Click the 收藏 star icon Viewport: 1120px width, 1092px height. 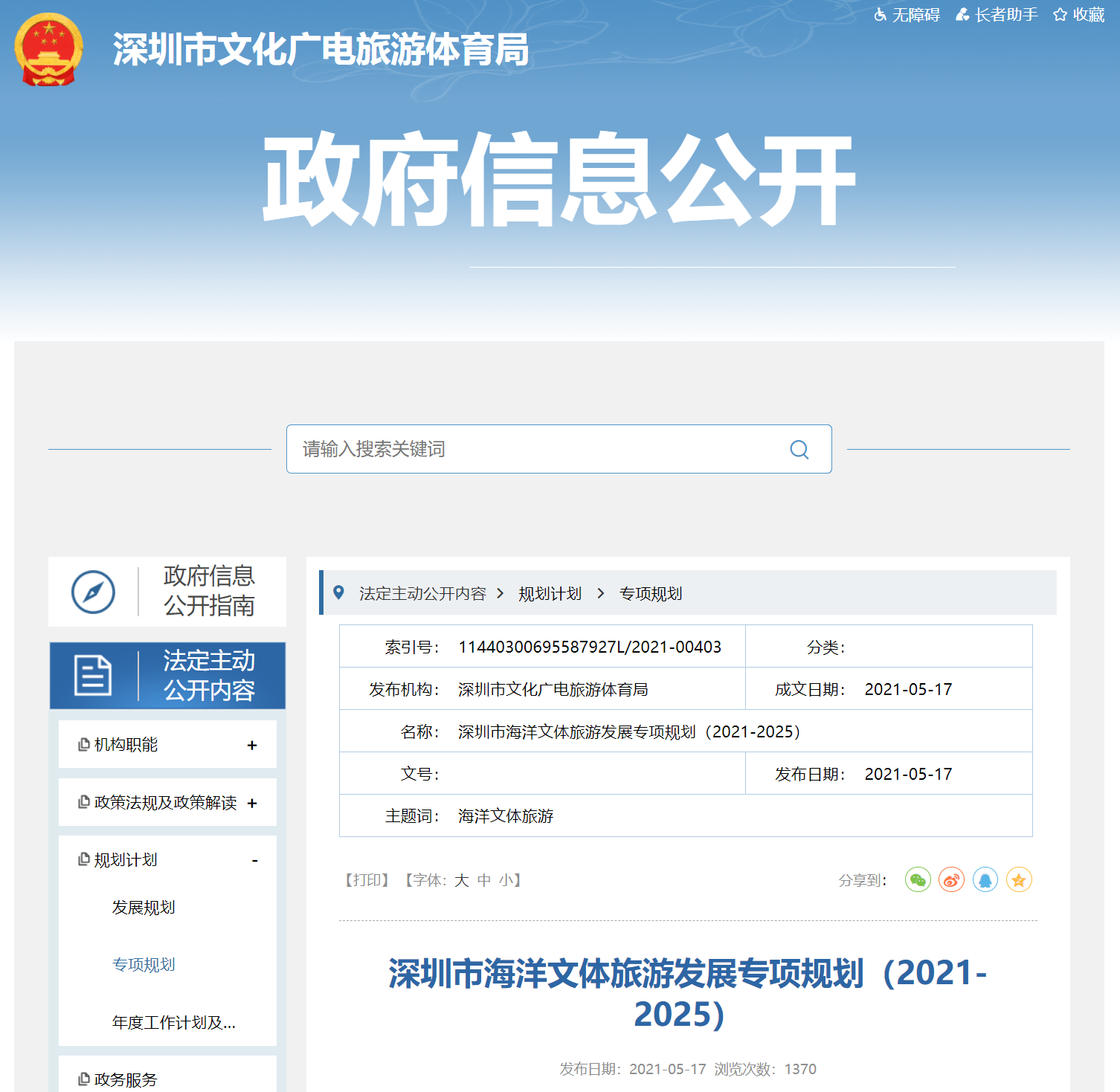[x=1060, y=15]
